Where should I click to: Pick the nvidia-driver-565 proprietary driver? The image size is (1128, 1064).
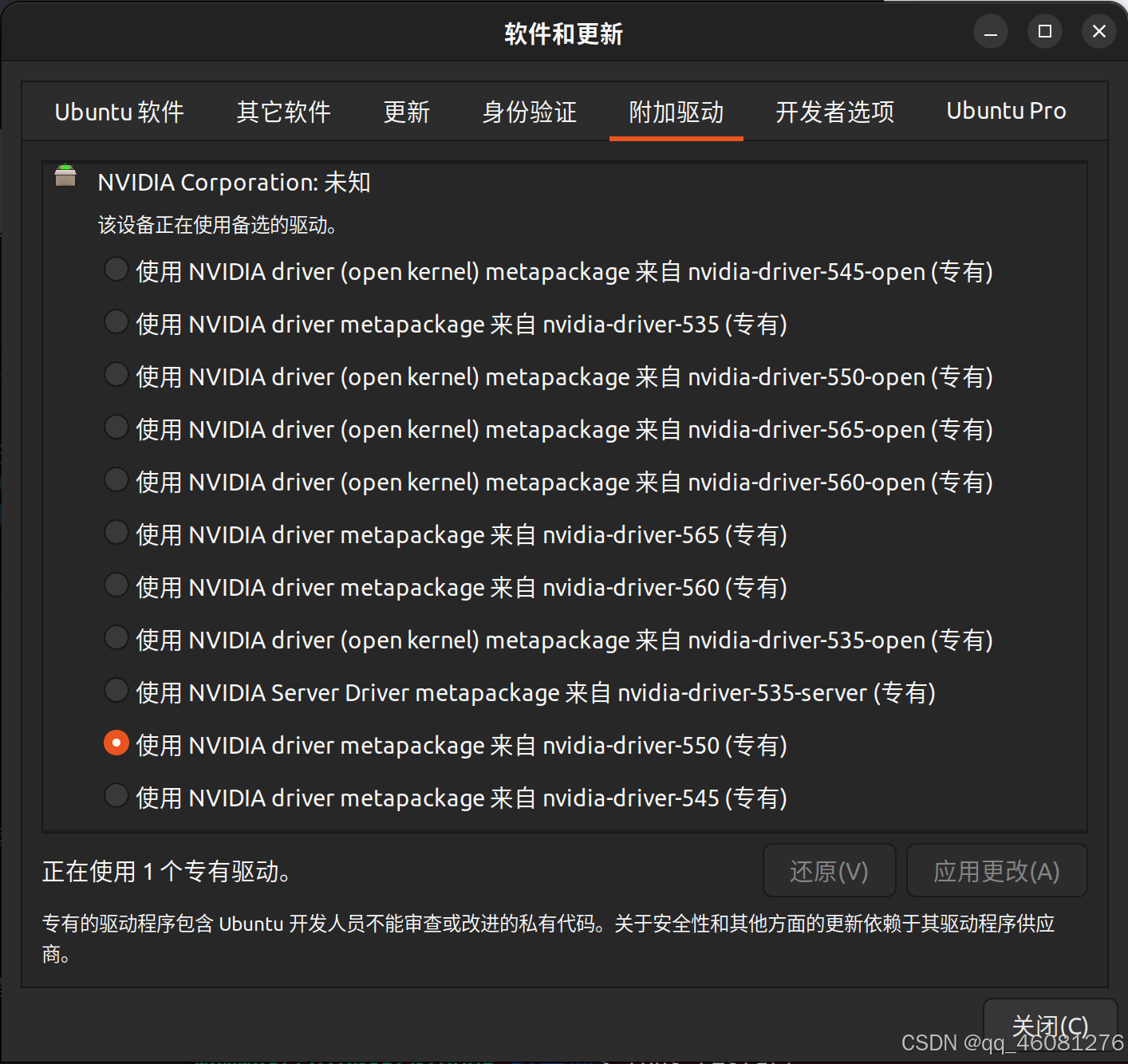click(x=116, y=533)
